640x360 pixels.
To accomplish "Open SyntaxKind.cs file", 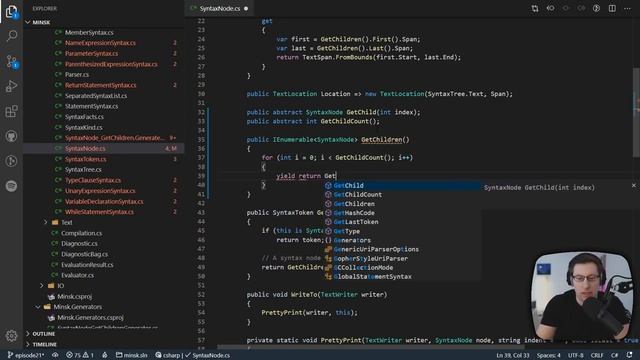I will point(83,127).
